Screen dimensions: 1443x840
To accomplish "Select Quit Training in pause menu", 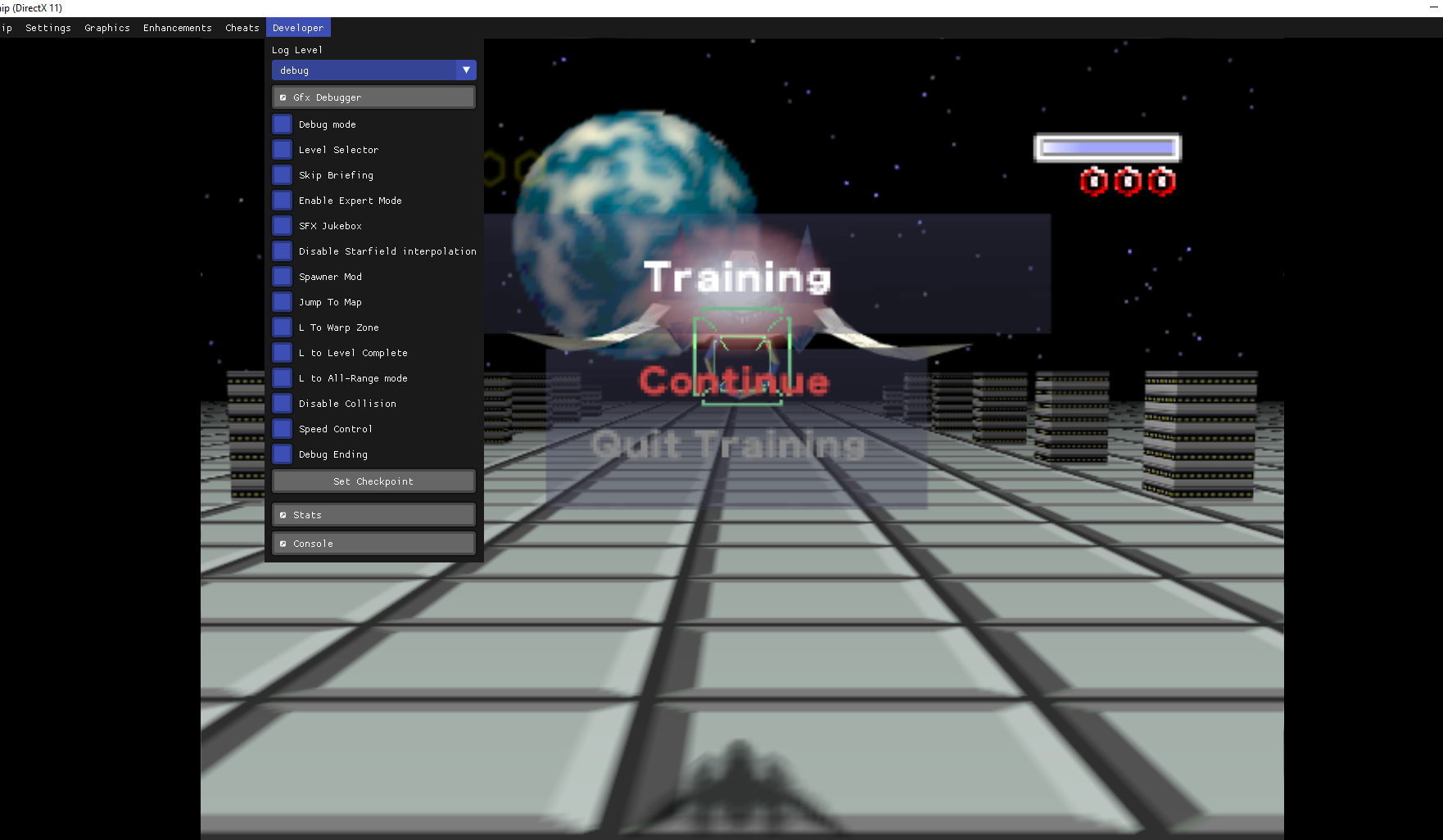I will (728, 445).
